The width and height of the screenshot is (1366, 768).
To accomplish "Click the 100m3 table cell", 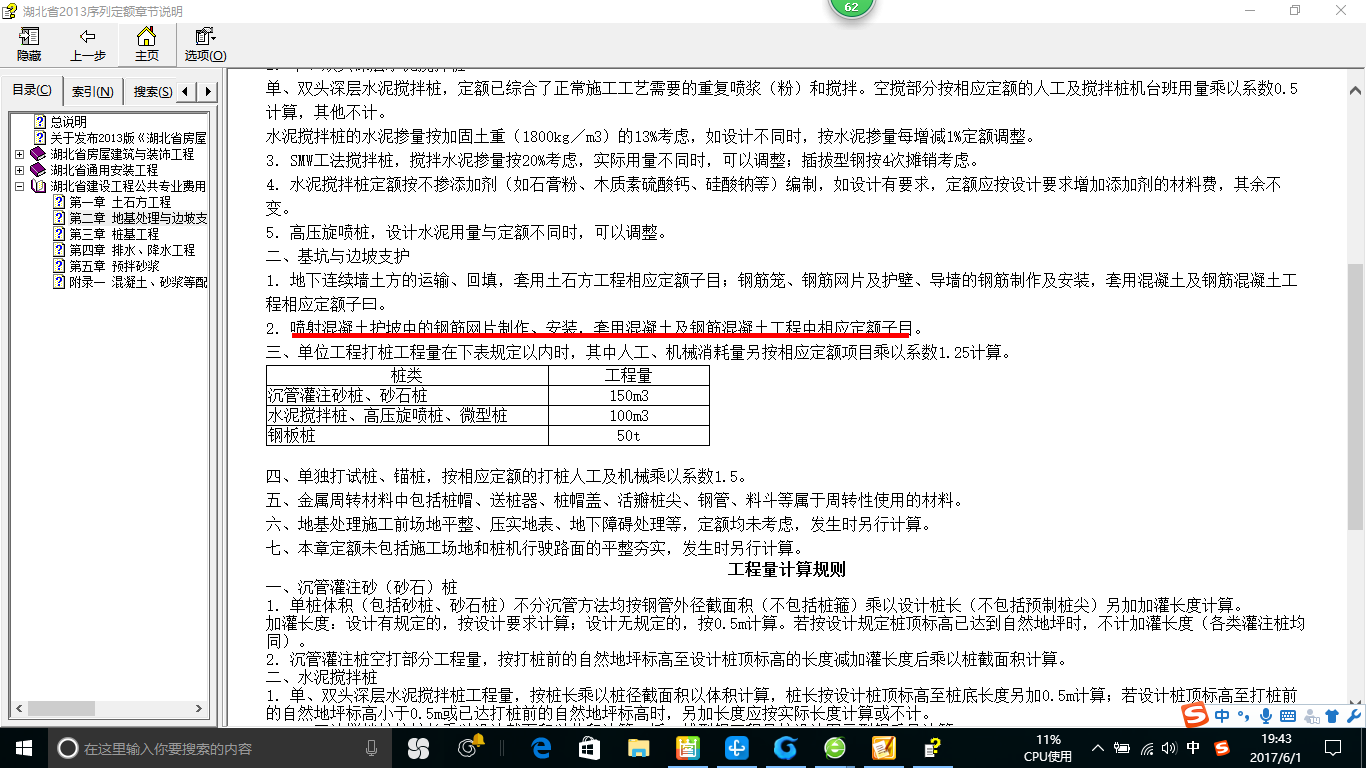I will pyautogui.click(x=629, y=415).
